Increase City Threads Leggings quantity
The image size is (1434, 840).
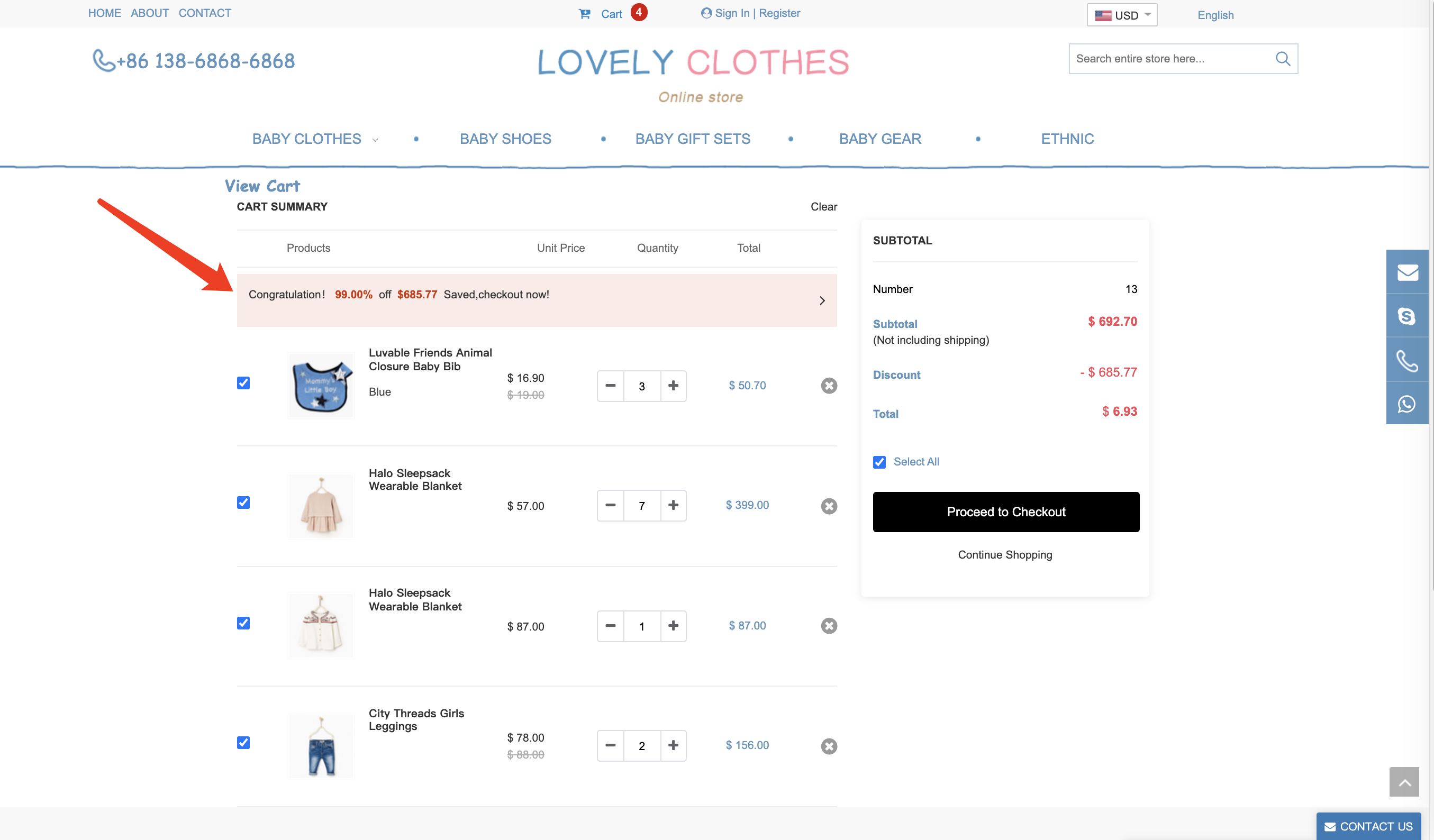pyautogui.click(x=673, y=745)
